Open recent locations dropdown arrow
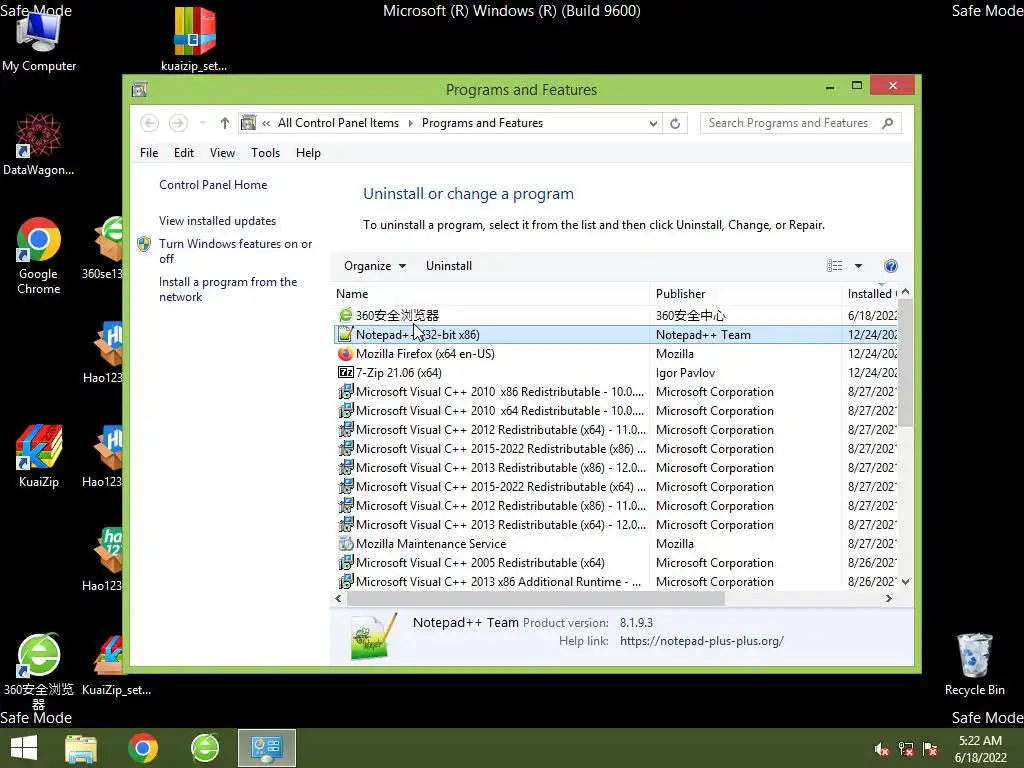 pos(202,123)
